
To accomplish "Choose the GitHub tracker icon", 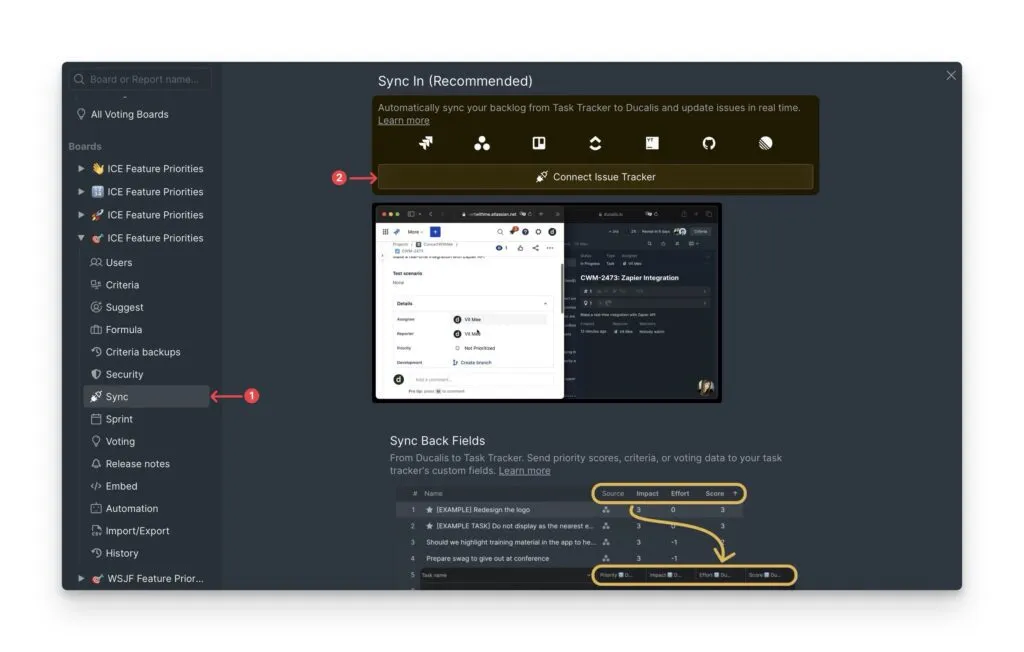I will (x=708, y=143).
